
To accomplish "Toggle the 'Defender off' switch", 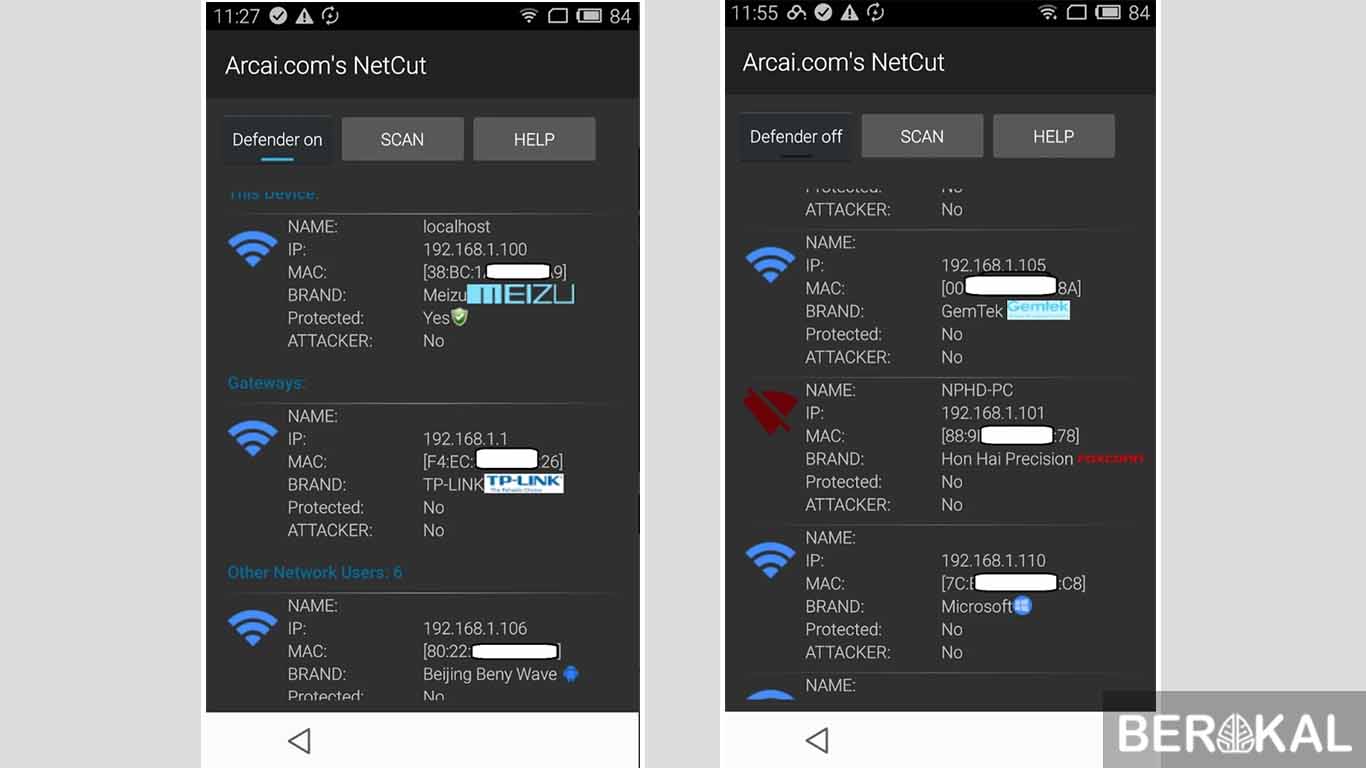I will (x=796, y=137).
